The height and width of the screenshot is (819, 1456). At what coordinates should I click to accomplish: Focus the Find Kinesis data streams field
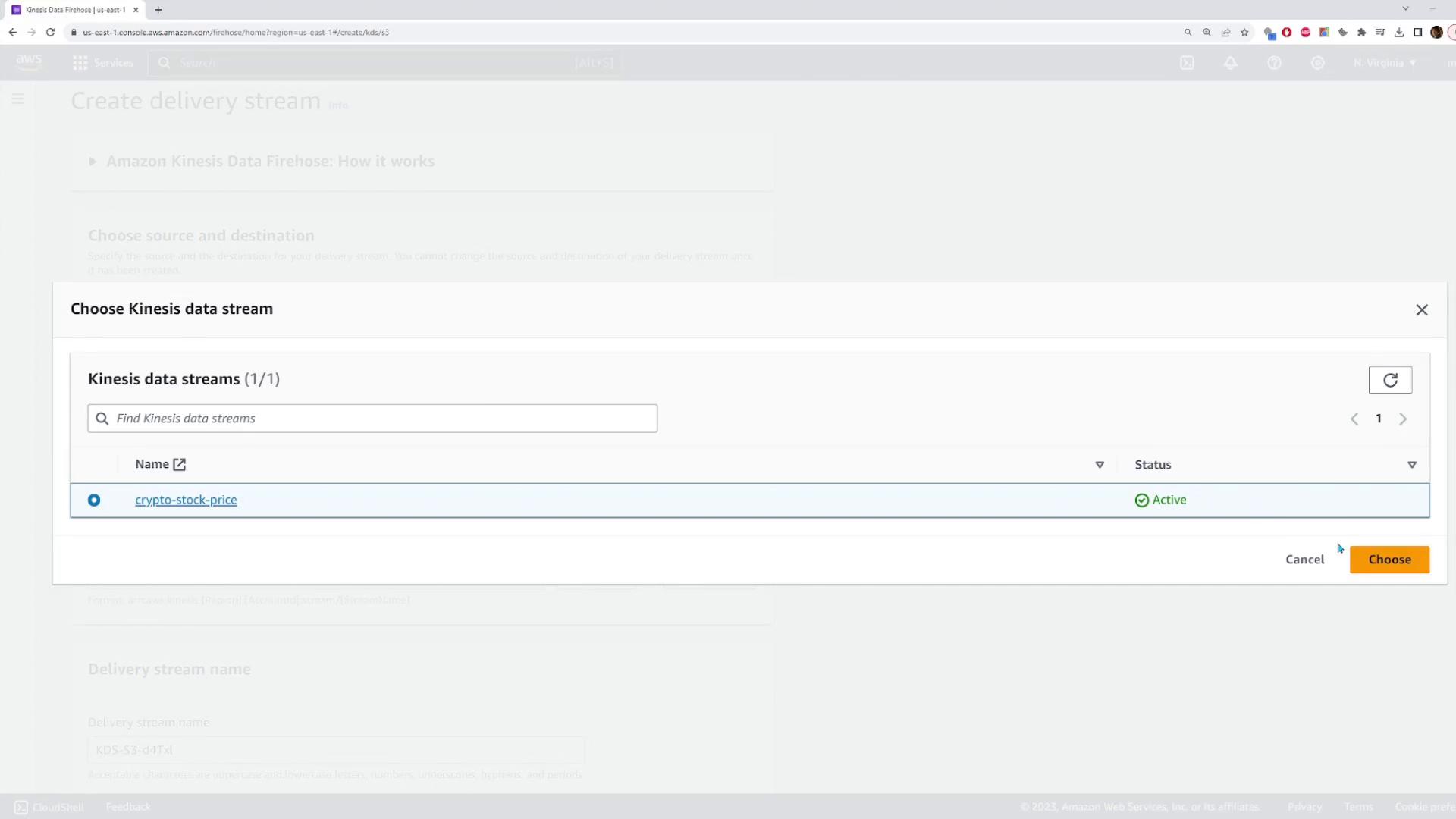[372, 419]
